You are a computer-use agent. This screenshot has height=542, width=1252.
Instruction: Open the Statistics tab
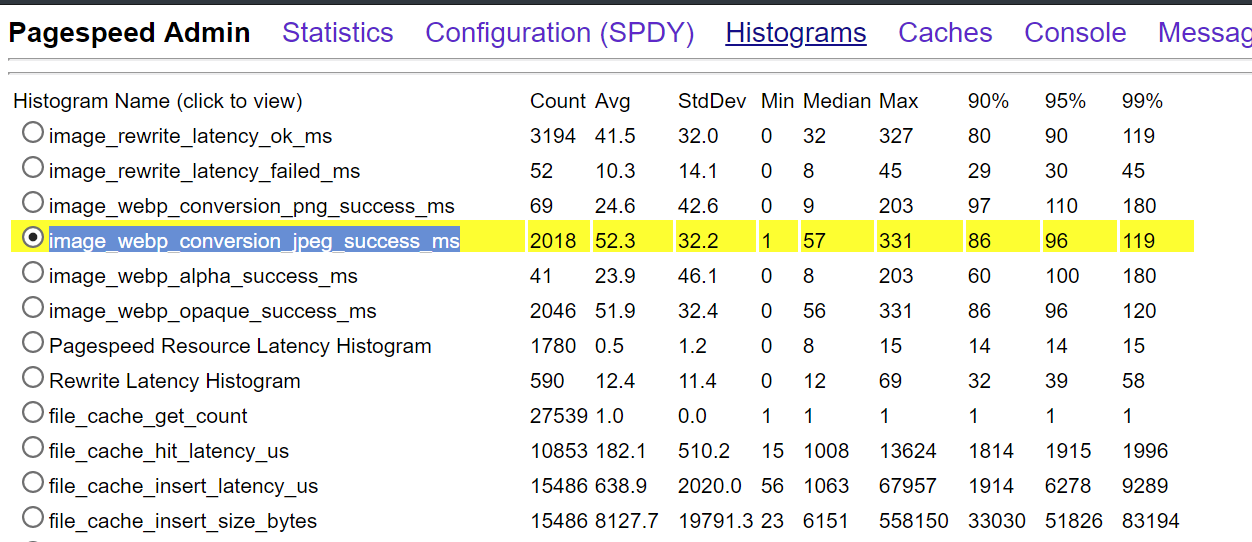click(x=338, y=33)
